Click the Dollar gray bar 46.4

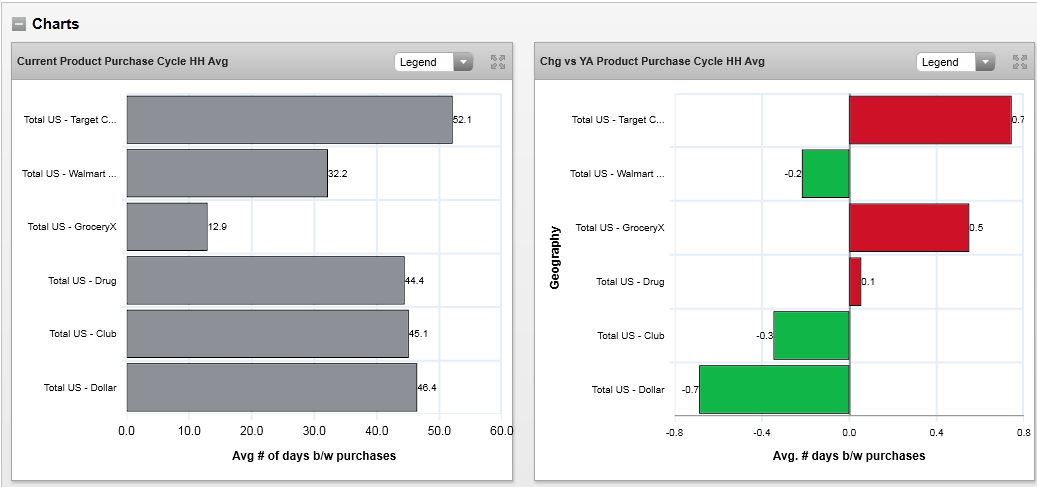click(271, 387)
